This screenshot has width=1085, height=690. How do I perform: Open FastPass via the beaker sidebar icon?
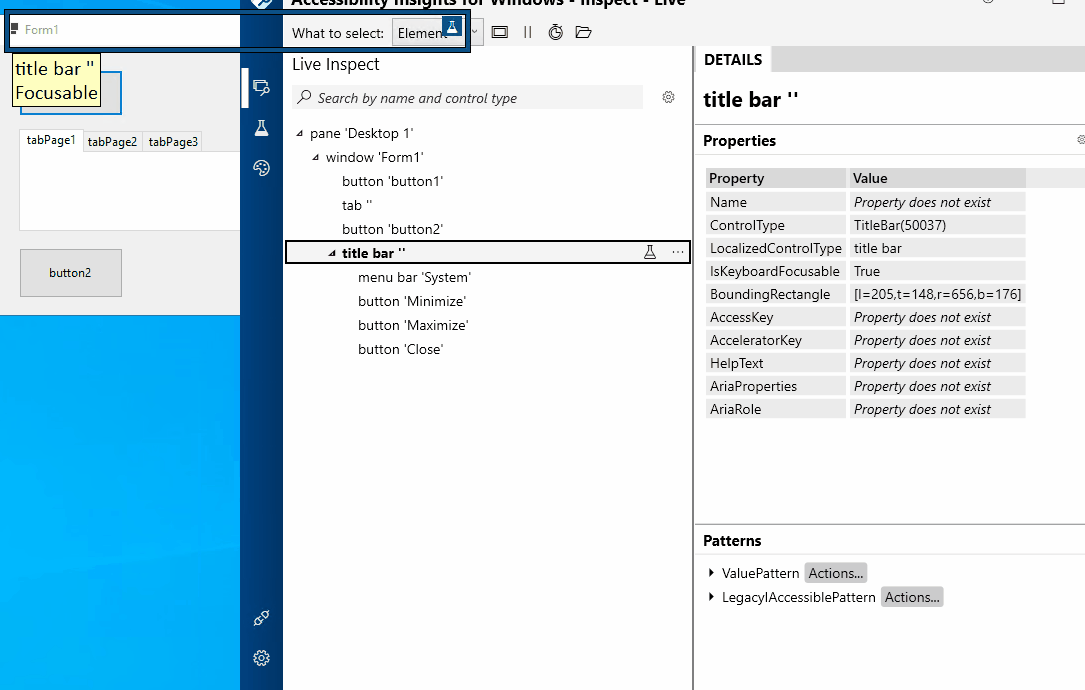click(x=261, y=128)
